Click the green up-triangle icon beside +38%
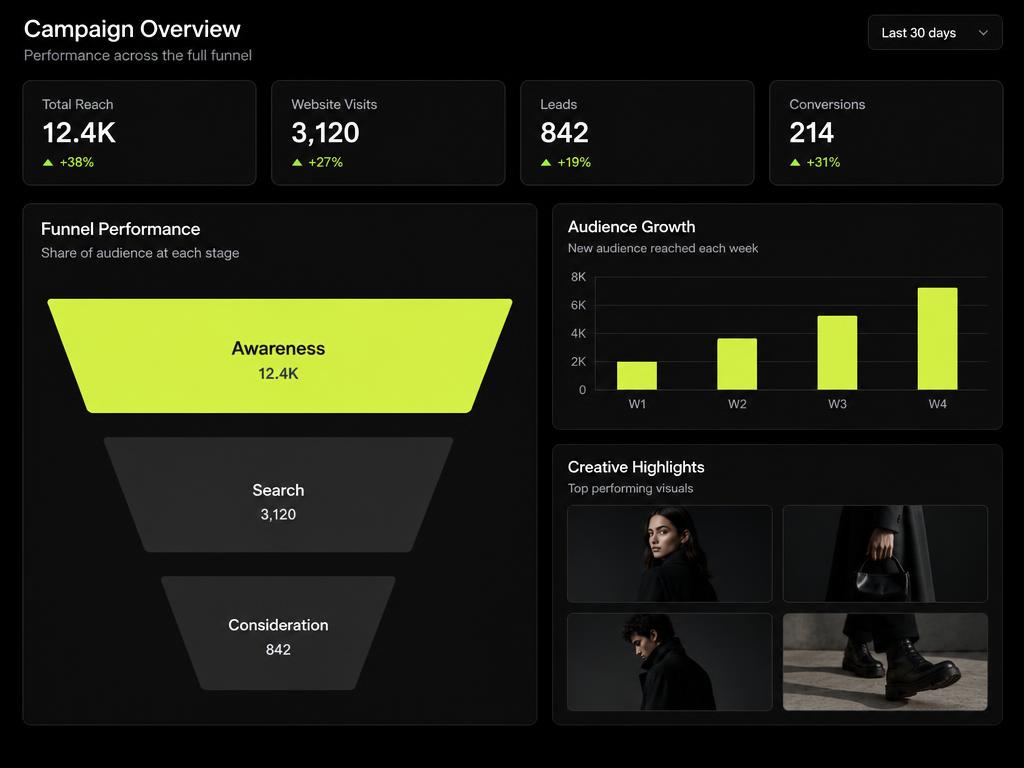This screenshot has height=768, width=1024. click(x=48, y=163)
